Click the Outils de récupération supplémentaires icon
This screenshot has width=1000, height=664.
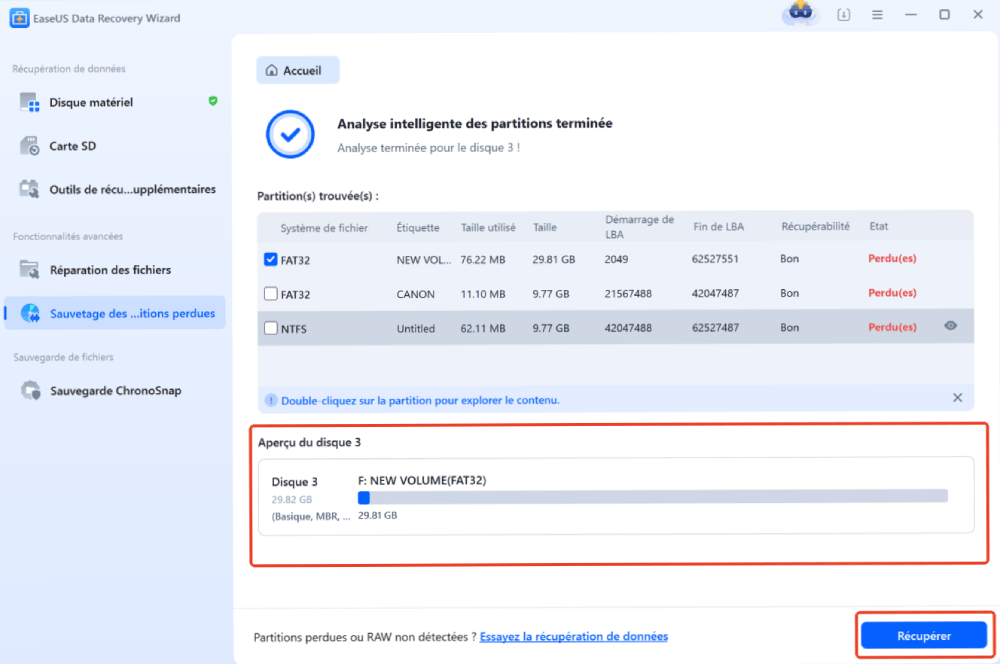coord(29,189)
